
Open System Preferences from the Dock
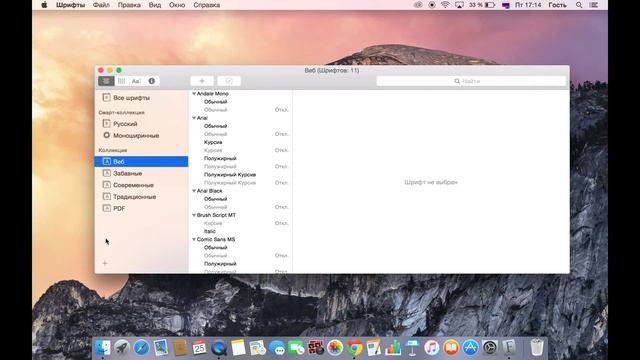489,348
